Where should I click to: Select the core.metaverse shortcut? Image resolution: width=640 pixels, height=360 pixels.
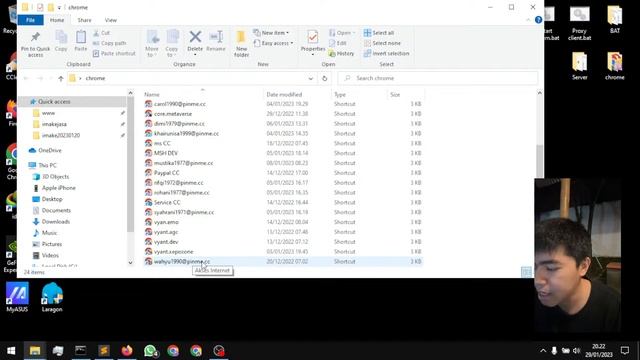tap(173, 114)
